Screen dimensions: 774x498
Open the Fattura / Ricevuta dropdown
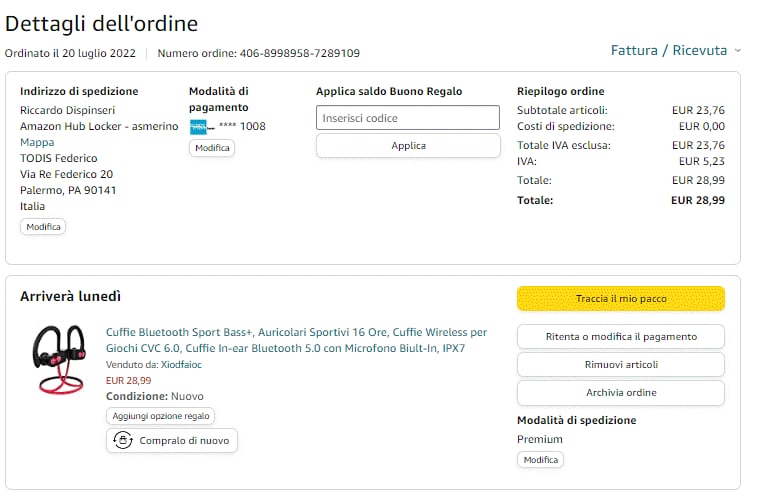tap(669, 50)
